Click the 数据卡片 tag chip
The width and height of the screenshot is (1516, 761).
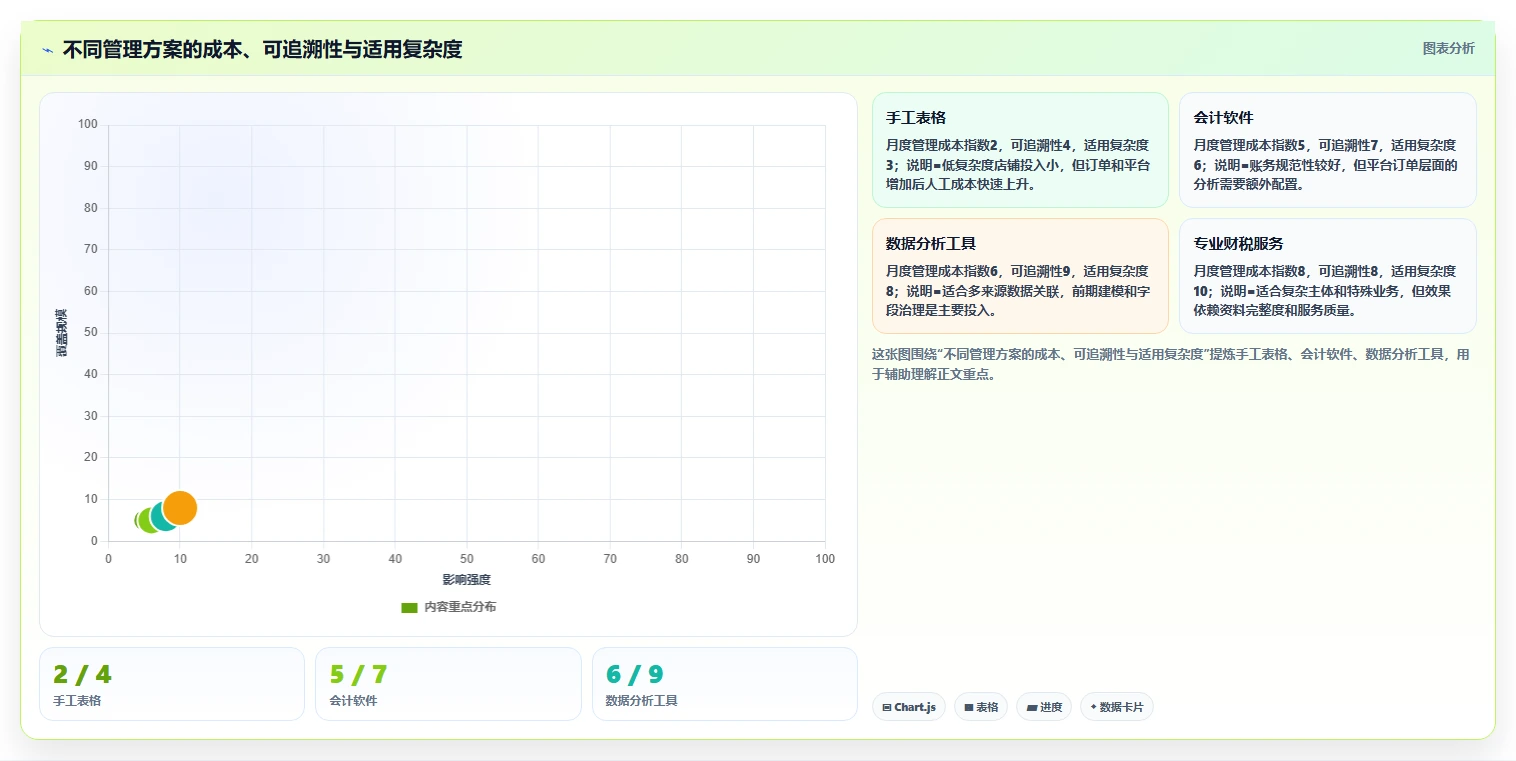tap(1117, 707)
